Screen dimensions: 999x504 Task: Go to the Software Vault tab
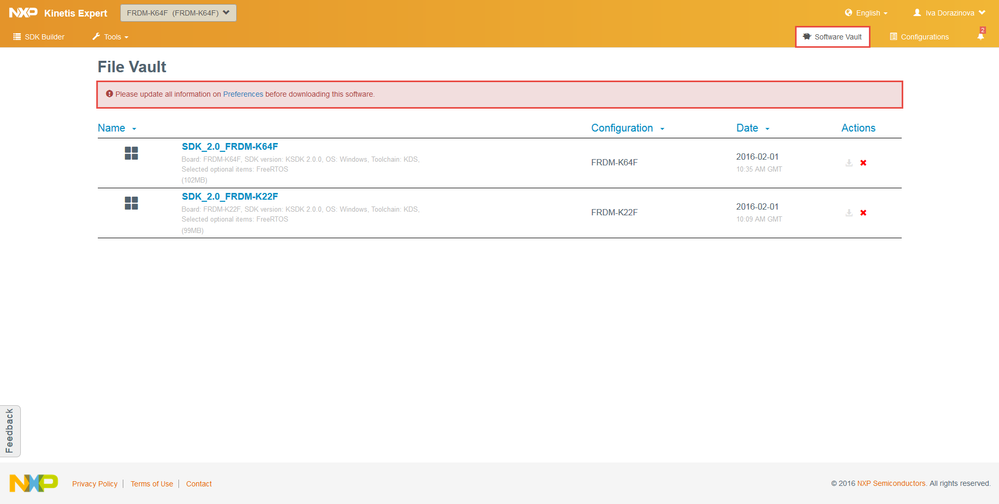[x=833, y=37]
